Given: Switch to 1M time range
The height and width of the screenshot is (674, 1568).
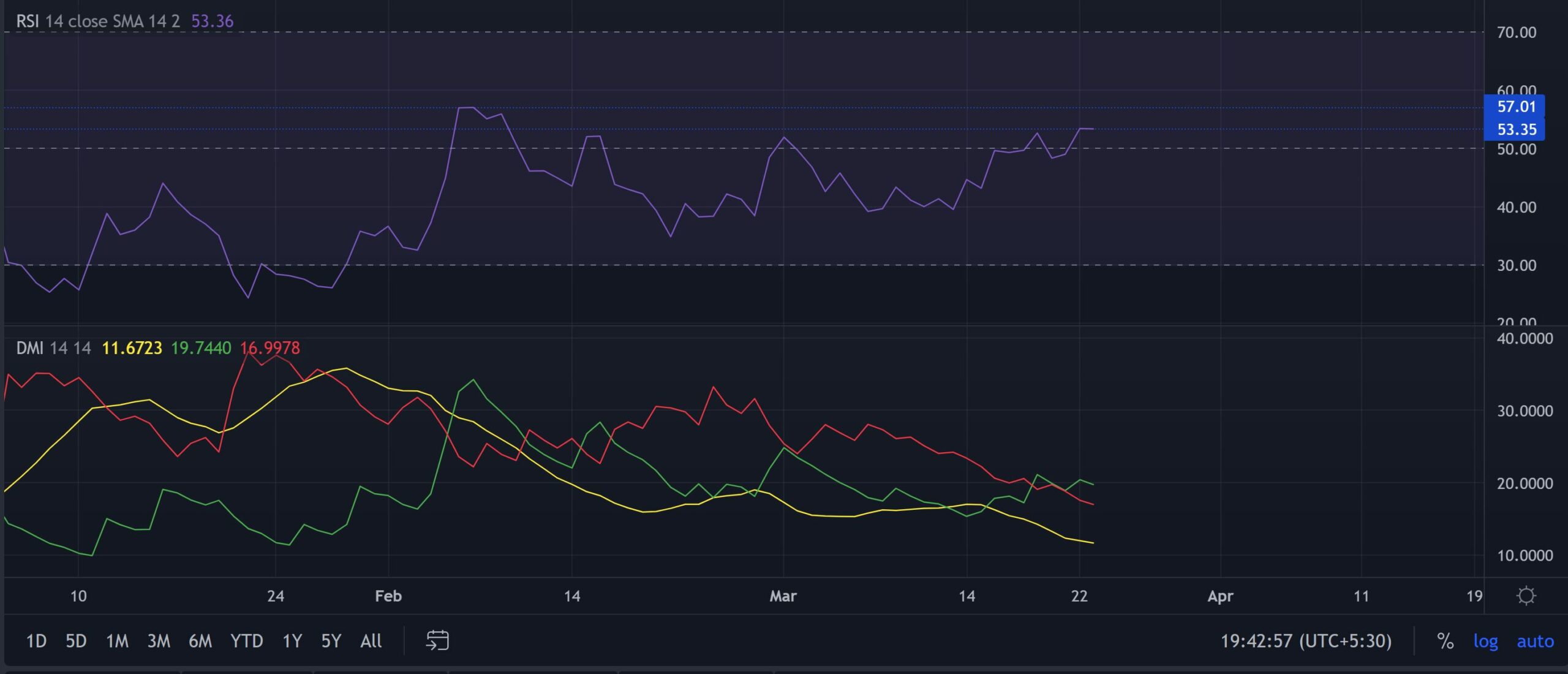Looking at the screenshot, I should pyautogui.click(x=117, y=641).
